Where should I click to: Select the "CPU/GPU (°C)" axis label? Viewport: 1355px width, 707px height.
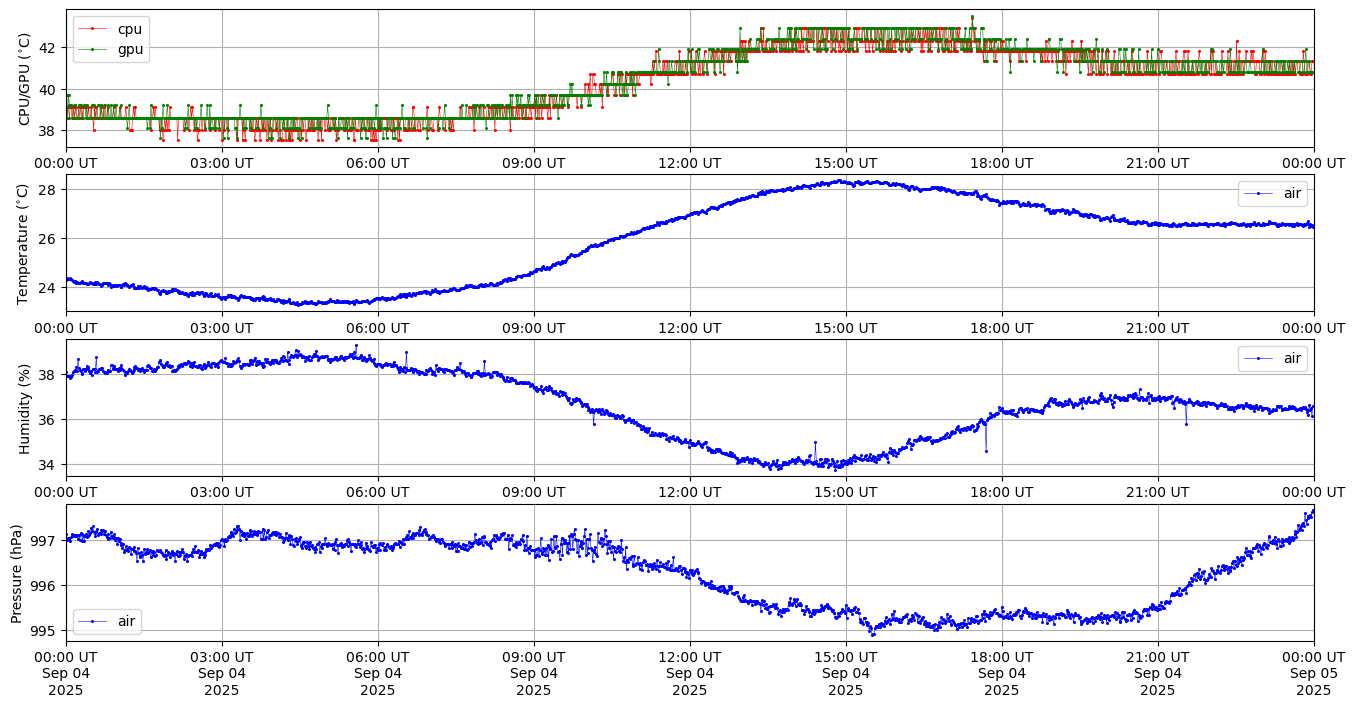click(25, 79)
